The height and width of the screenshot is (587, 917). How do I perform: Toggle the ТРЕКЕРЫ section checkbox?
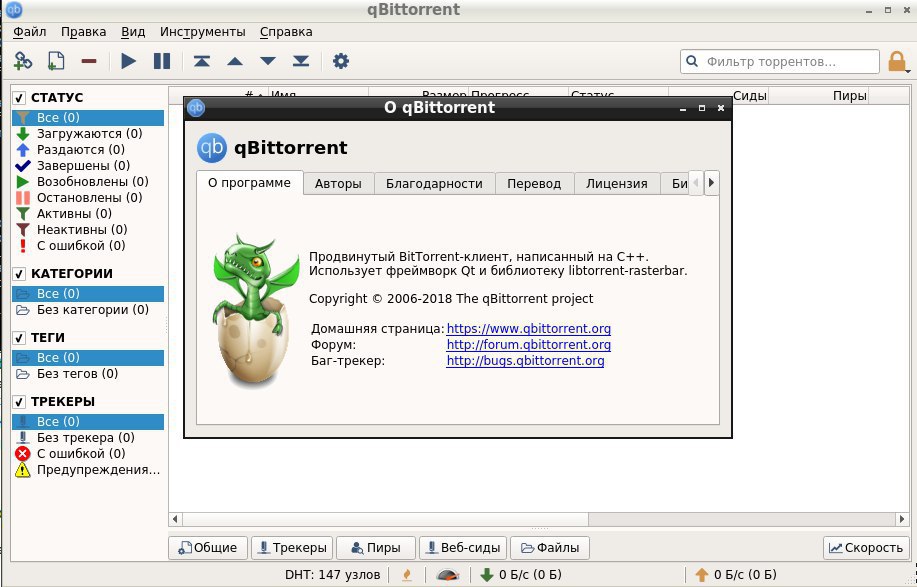tap(20, 402)
